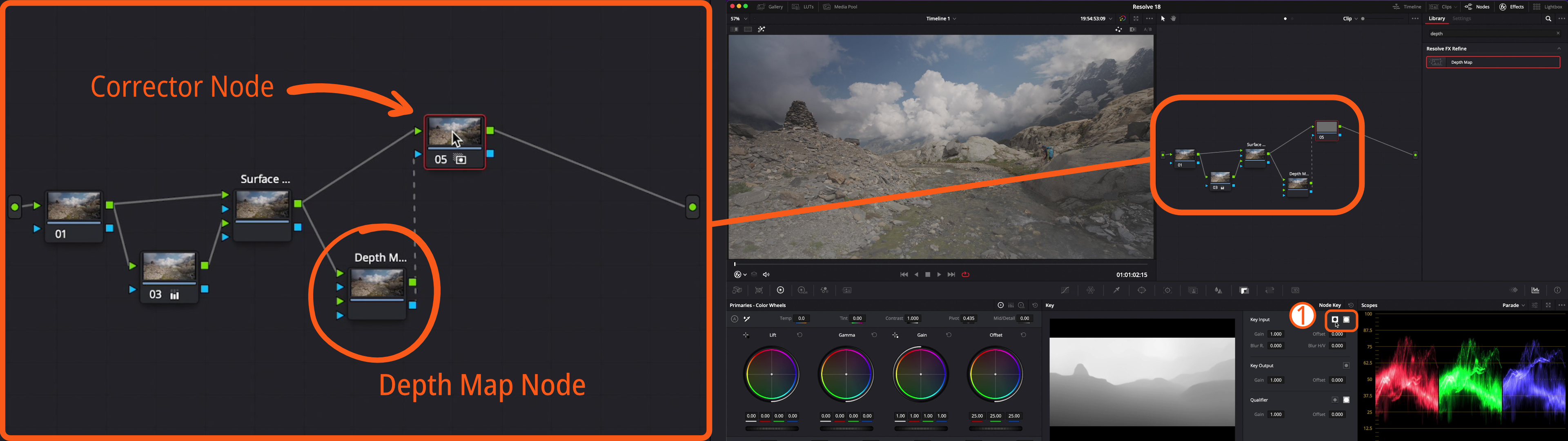Open the timecode 19:54:53:09 dropdown
The width and height of the screenshot is (1568, 441).
pyautogui.click(x=1096, y=19)
